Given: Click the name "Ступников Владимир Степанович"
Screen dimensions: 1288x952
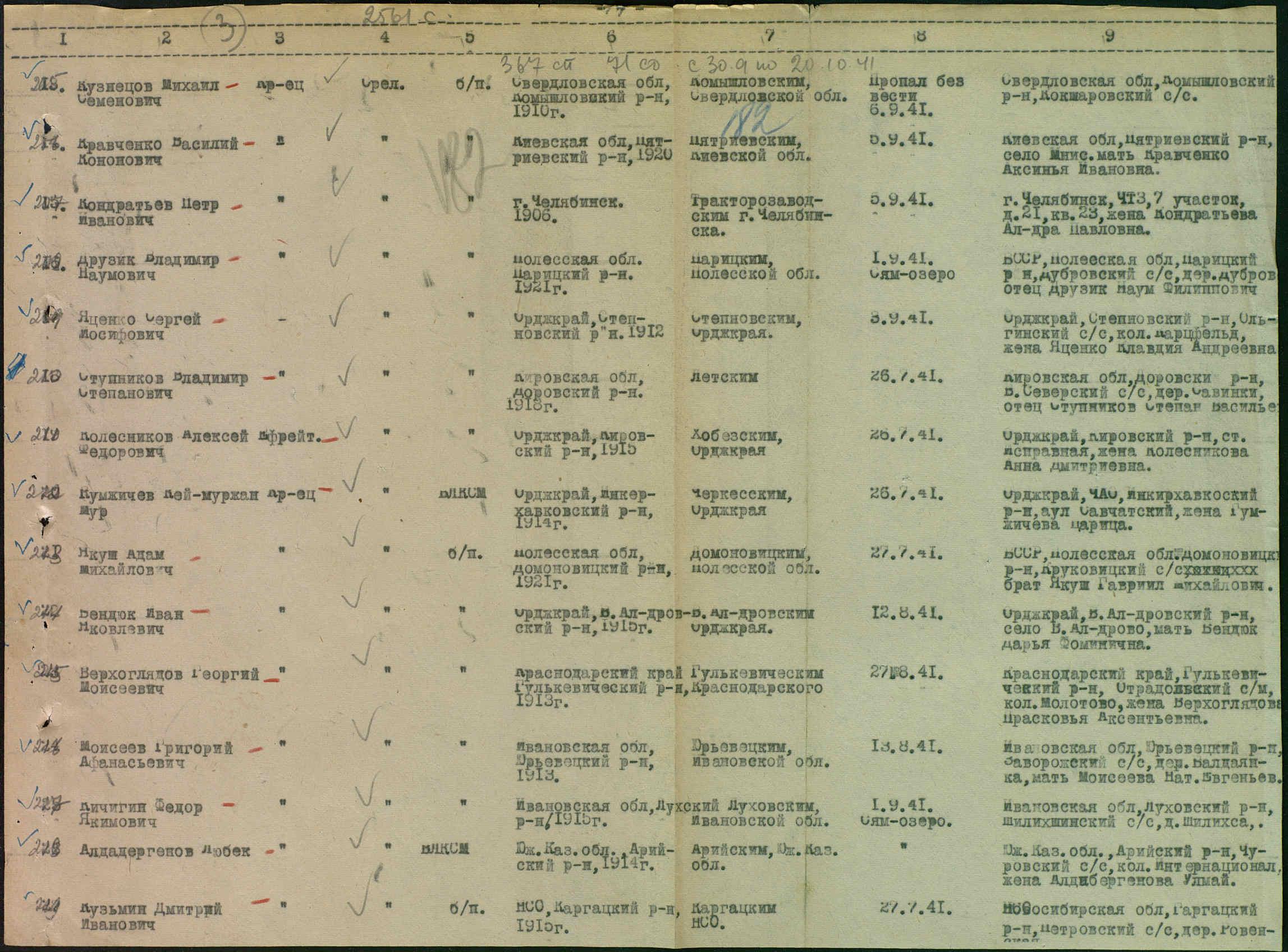Looking at the screenshot, I should coord(163,386).
